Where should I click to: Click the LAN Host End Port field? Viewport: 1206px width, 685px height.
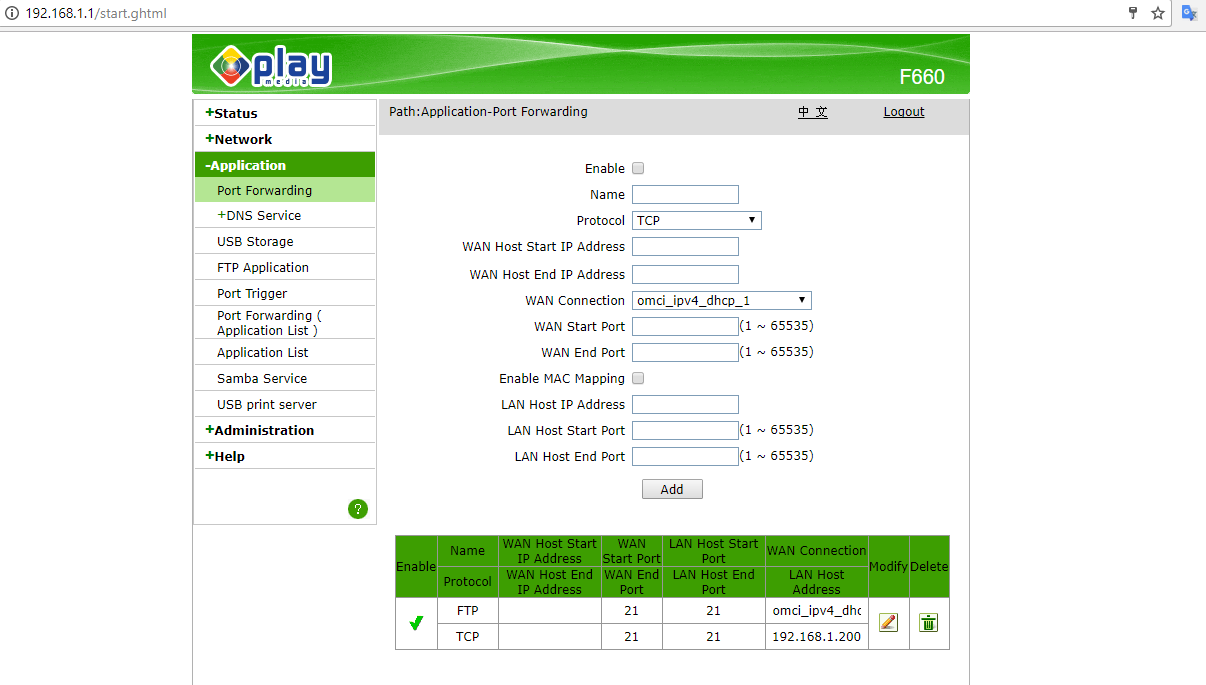tap(685, 457)
